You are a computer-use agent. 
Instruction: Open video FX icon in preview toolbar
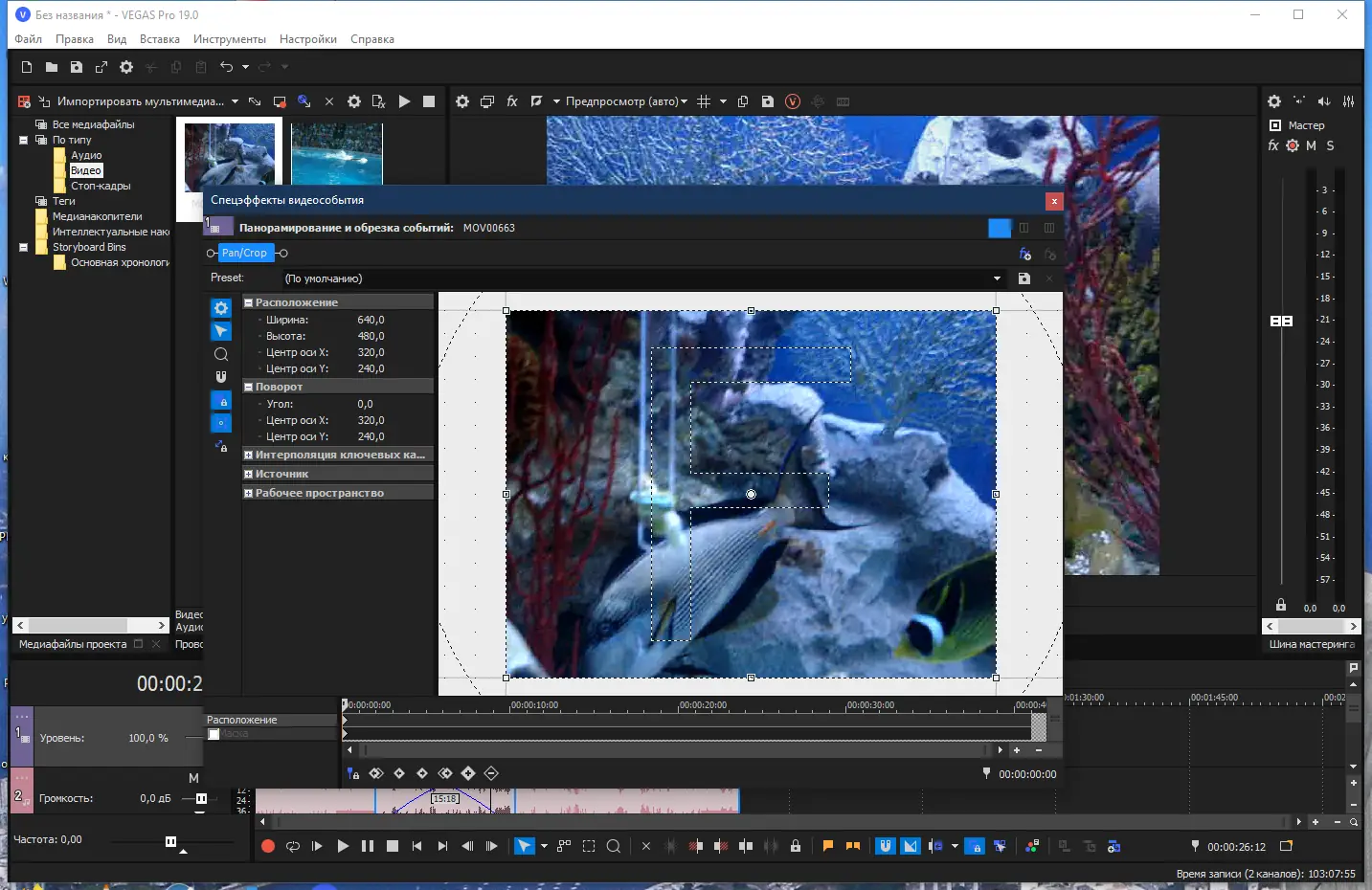(512, 101)
